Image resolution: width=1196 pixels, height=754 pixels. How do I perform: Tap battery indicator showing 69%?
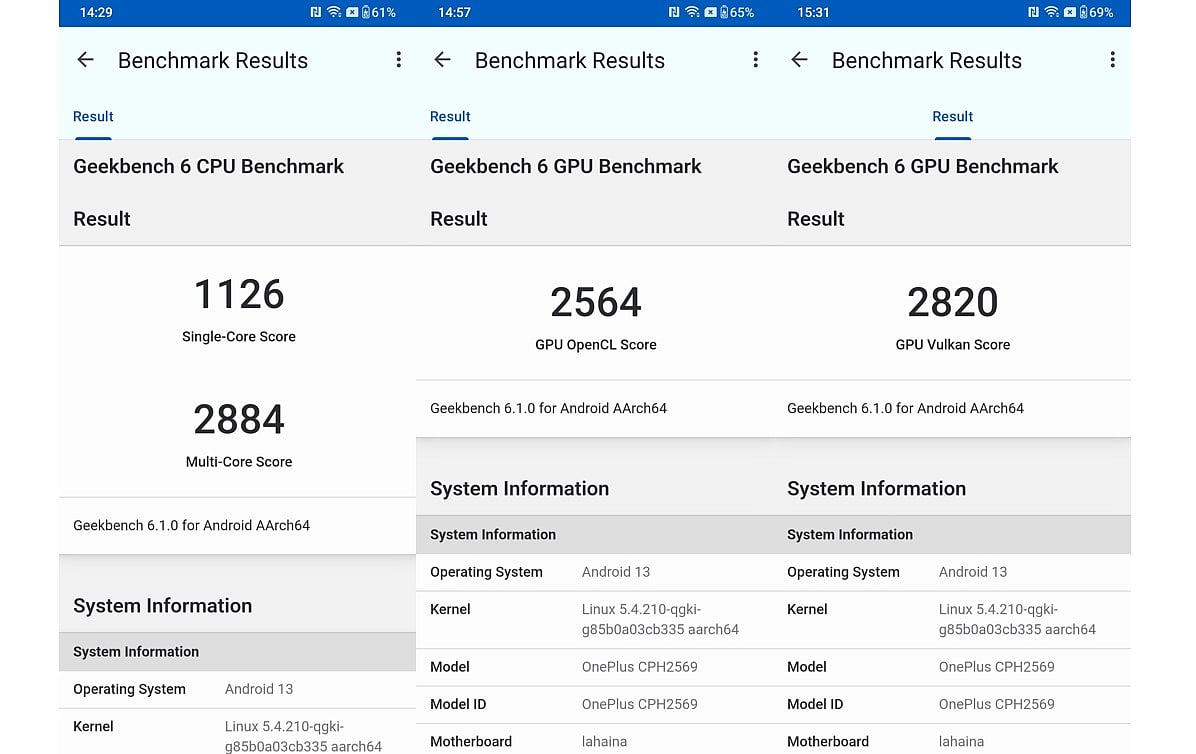(x=1096, y=12)
